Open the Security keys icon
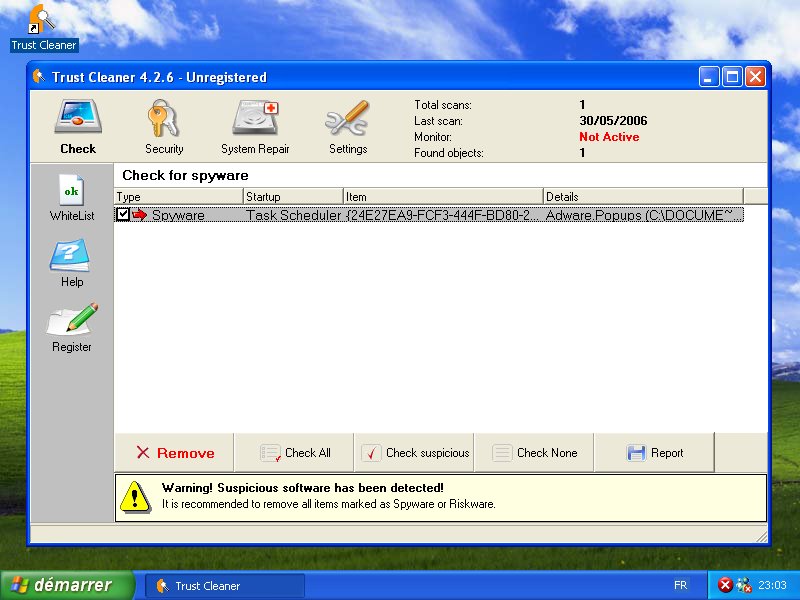Screen dimensions: 800x600 click(x=163, y=118)
